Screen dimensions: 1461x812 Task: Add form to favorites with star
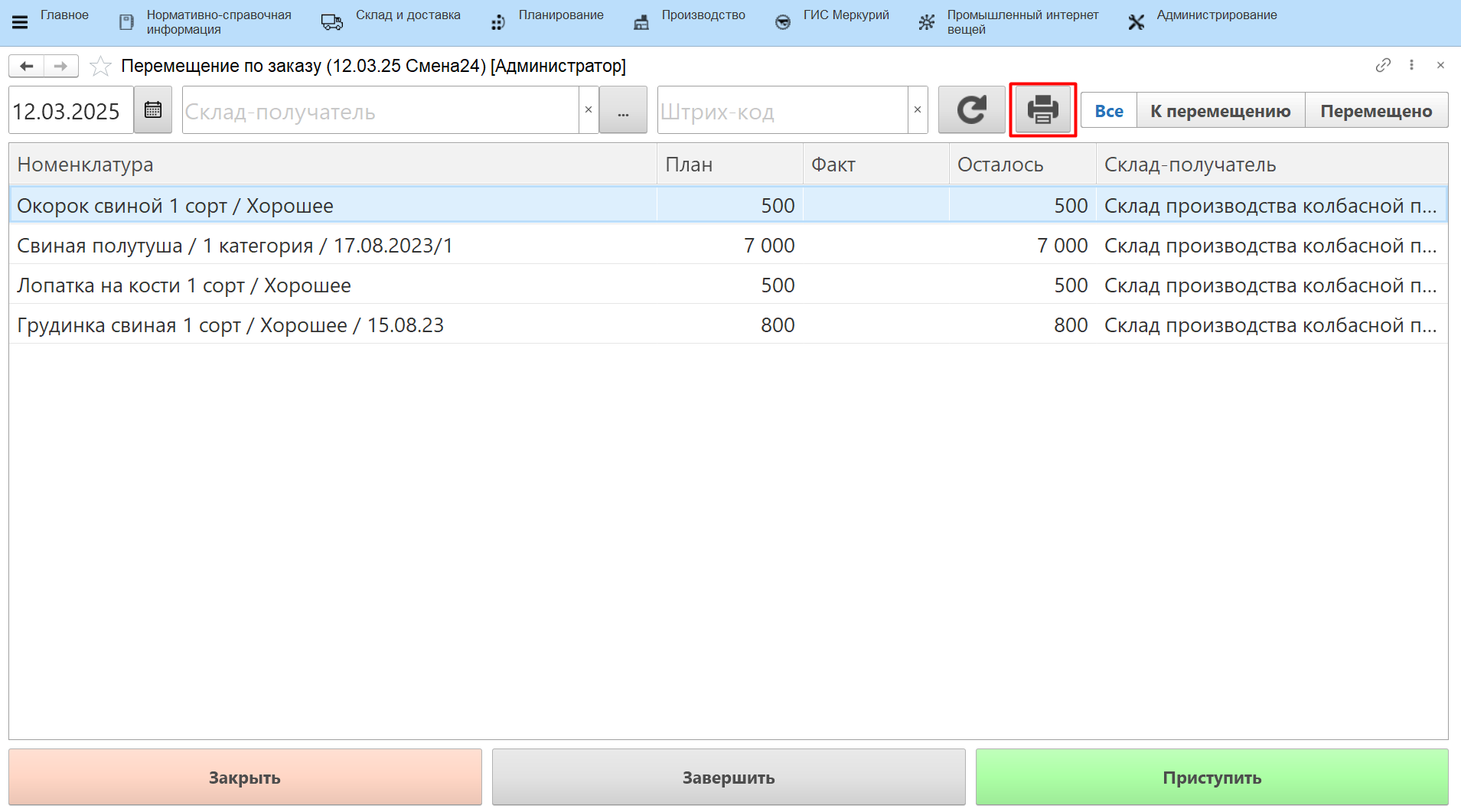click(x=100, y=67)
